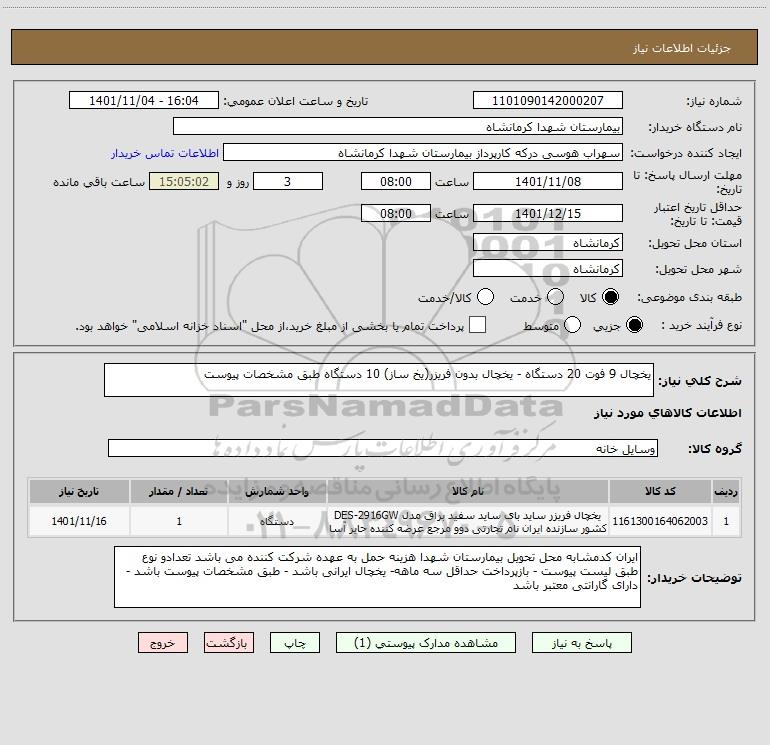The image size is (770, 745).
Task: Click the کد کالا column header
Action: tap(660, 491)
